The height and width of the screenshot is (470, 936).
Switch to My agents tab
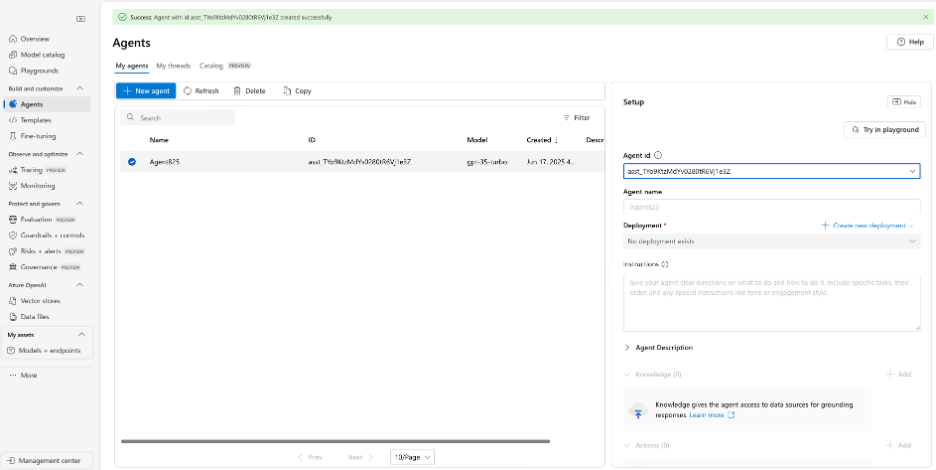point(132,66)
